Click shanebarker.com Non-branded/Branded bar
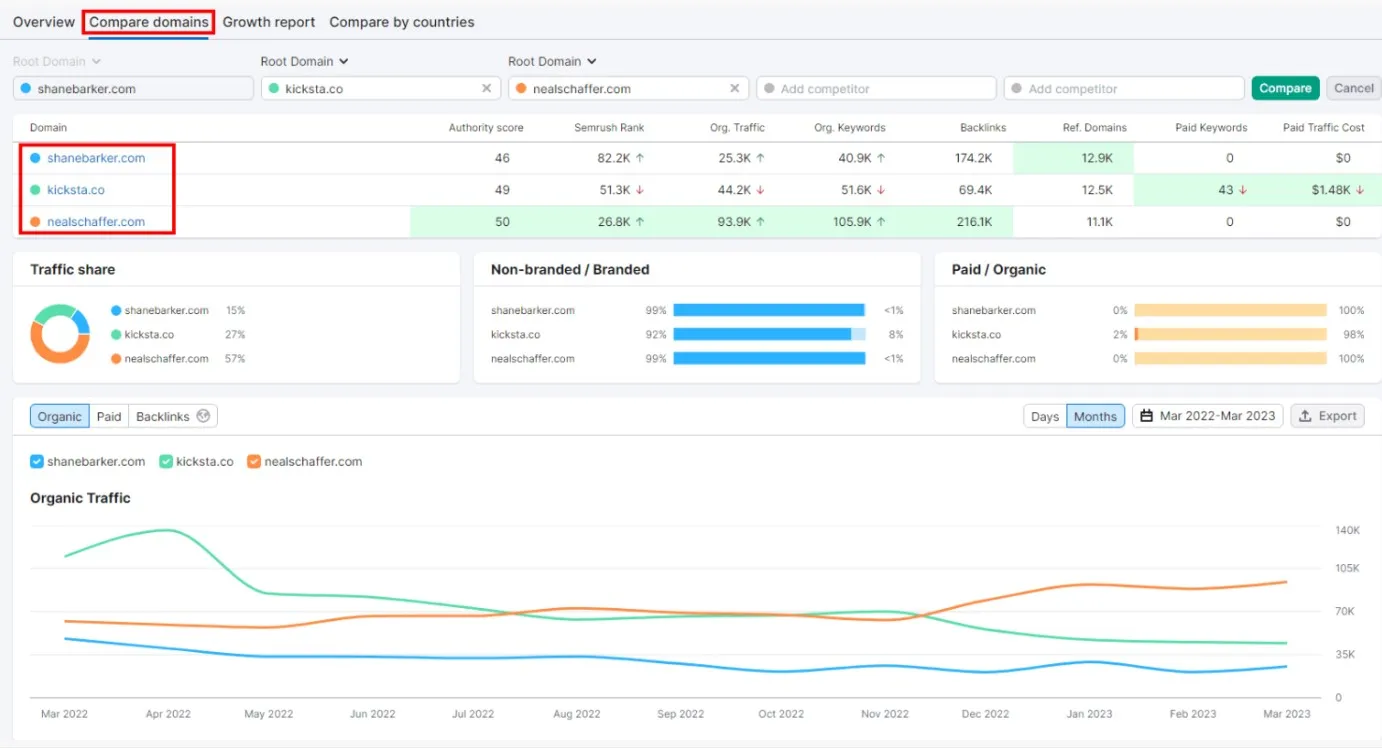 point(769,310)
